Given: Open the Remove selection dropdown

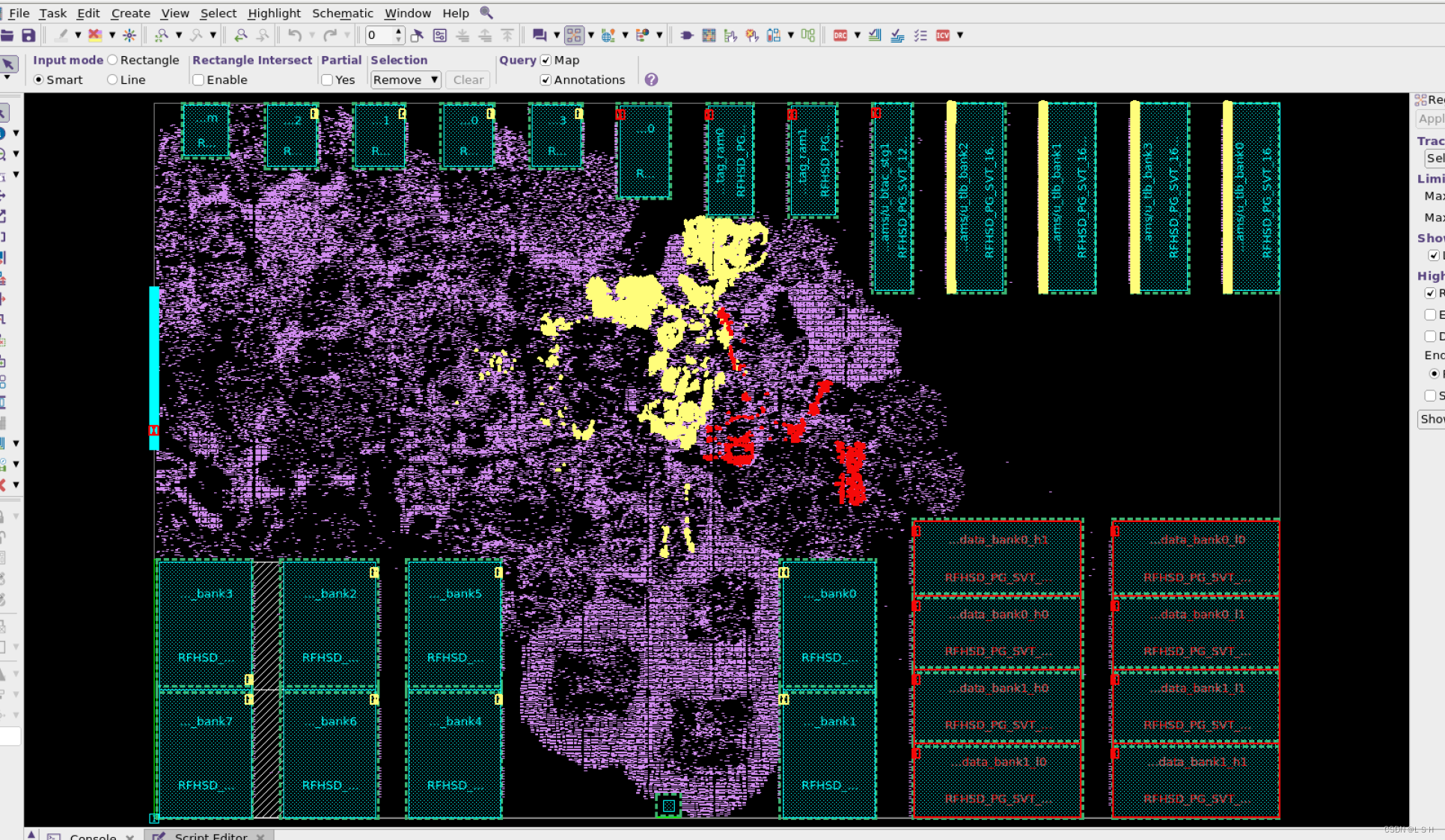Looking at the screenshot, I should point(405,79).
